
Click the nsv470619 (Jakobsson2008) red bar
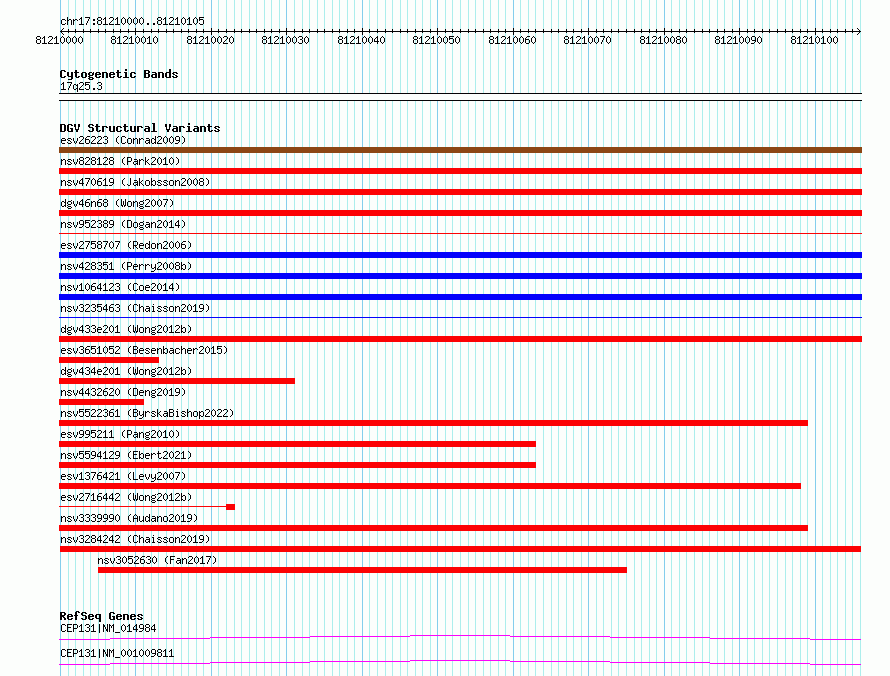tap(460, 192)
